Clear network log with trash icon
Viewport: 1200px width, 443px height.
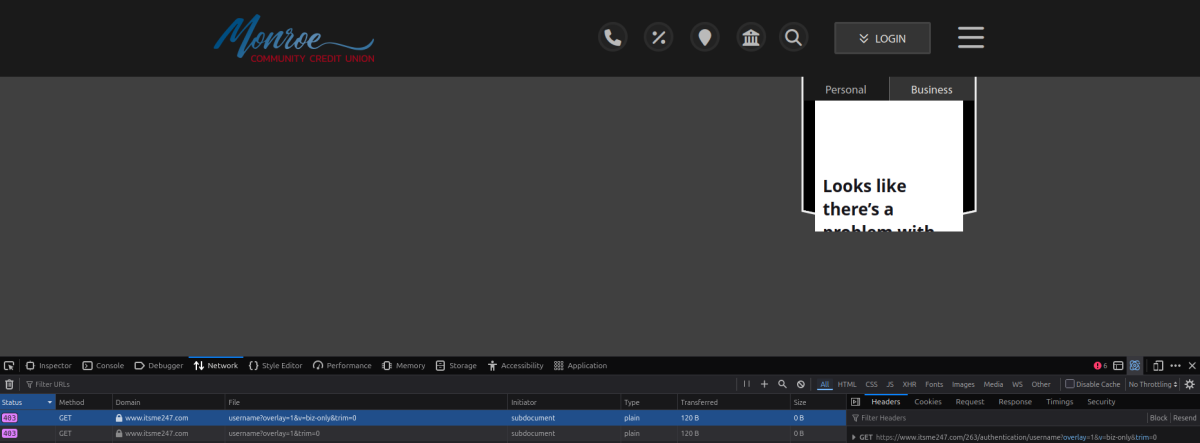click(x=9, y=384)
